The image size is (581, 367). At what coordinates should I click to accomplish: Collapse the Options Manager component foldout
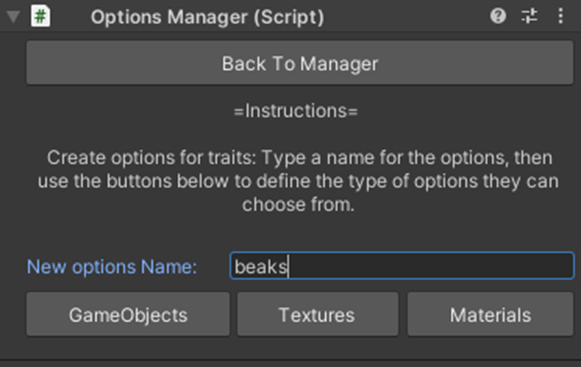[x=13, y=17]
